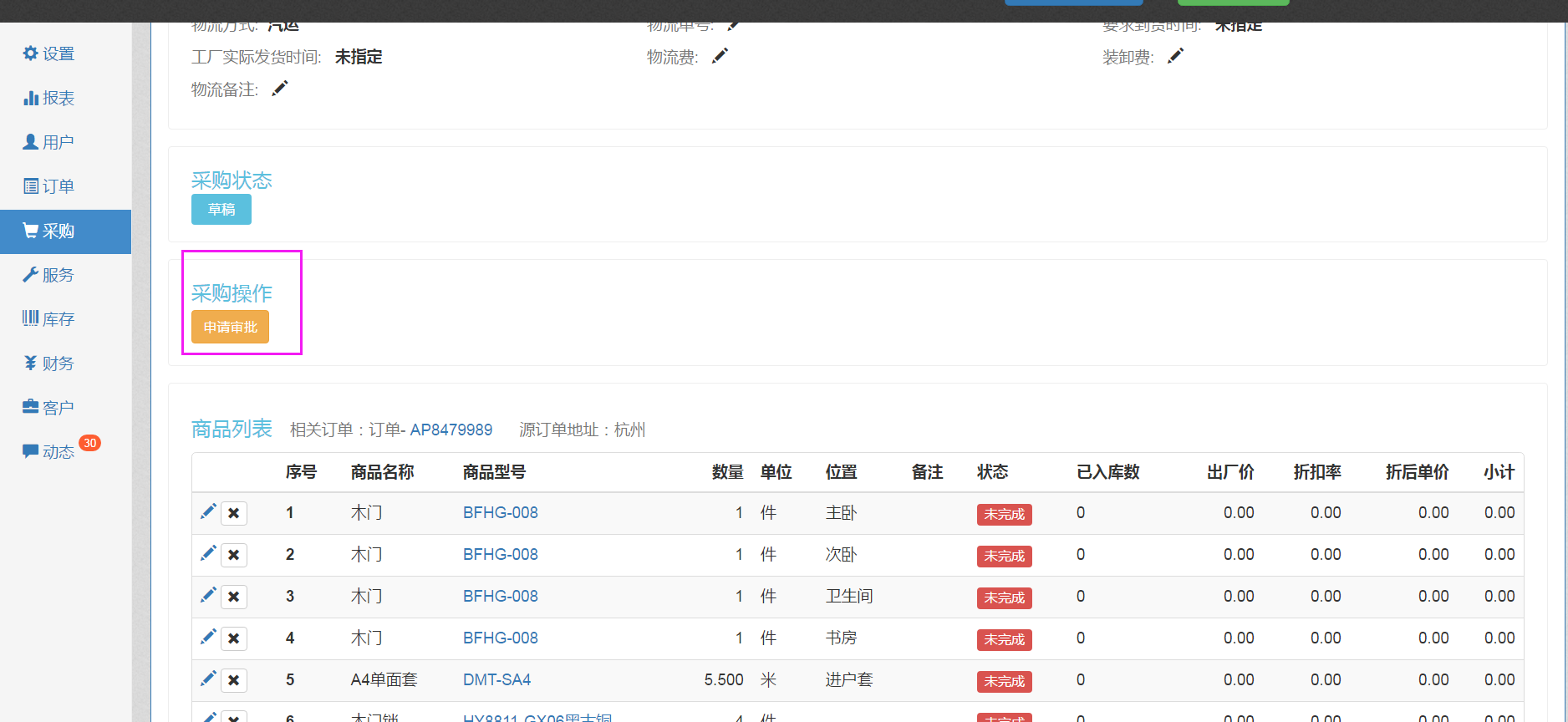Screen dimensions: 1568x722
Task: Go to 用户 users section
Action: click(48, 142)
